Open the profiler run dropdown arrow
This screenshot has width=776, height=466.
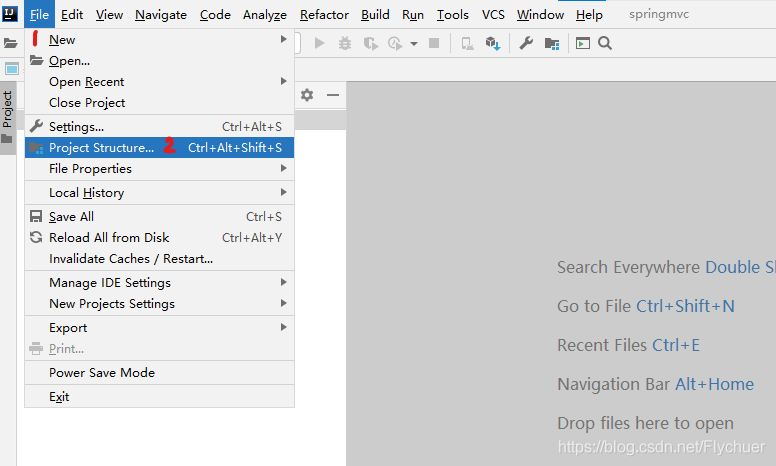(x=414, y=44)
